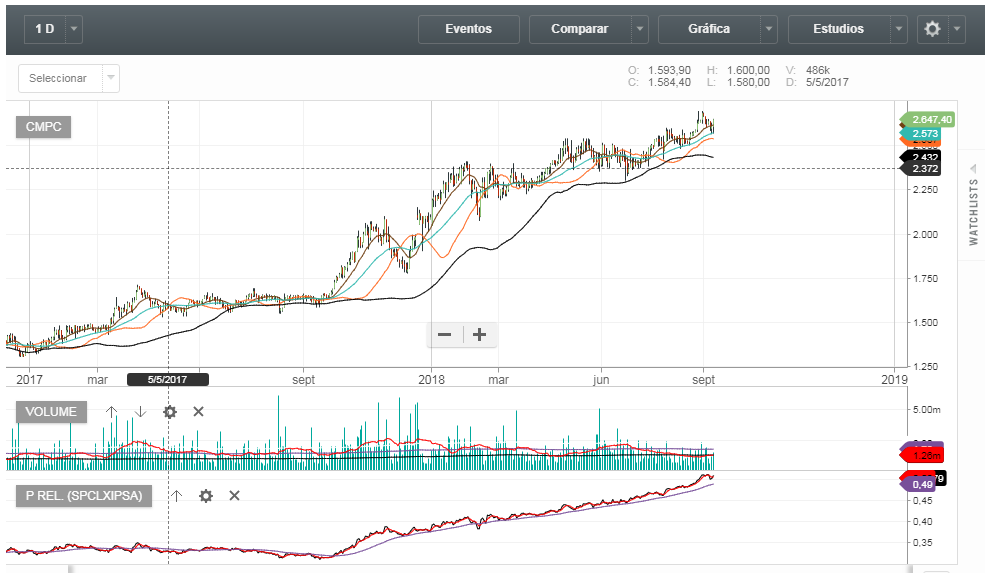The height and width of the screenshot is (573, 985).
Task: Expand the Comparar dropdown arrow
Action: coord(640,29)
